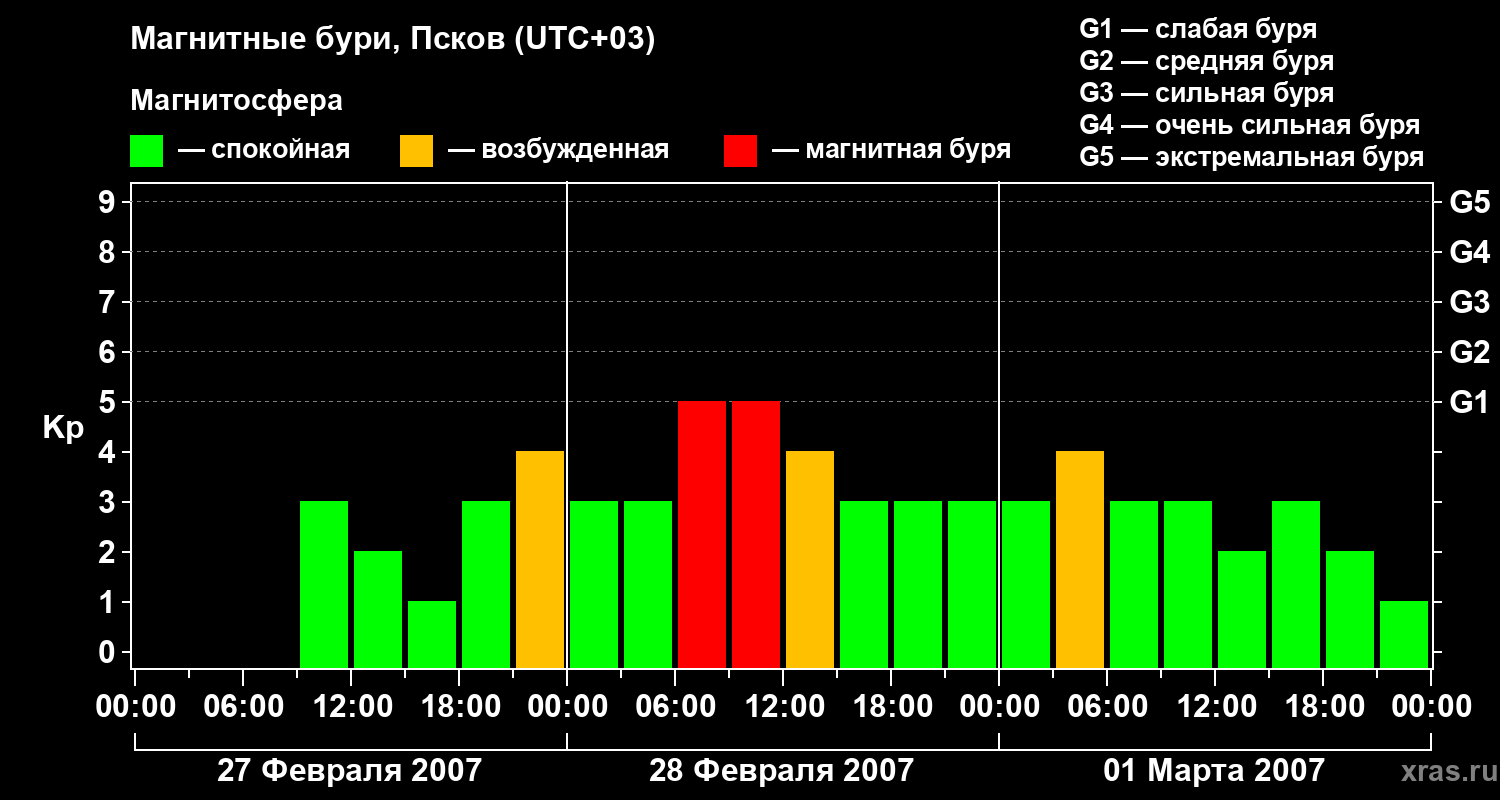Click the green bar on 01 March 09:00–12:00
Image resolution: width=1500 pixels, height=800 pixels.
click(x=1188, y=584)
